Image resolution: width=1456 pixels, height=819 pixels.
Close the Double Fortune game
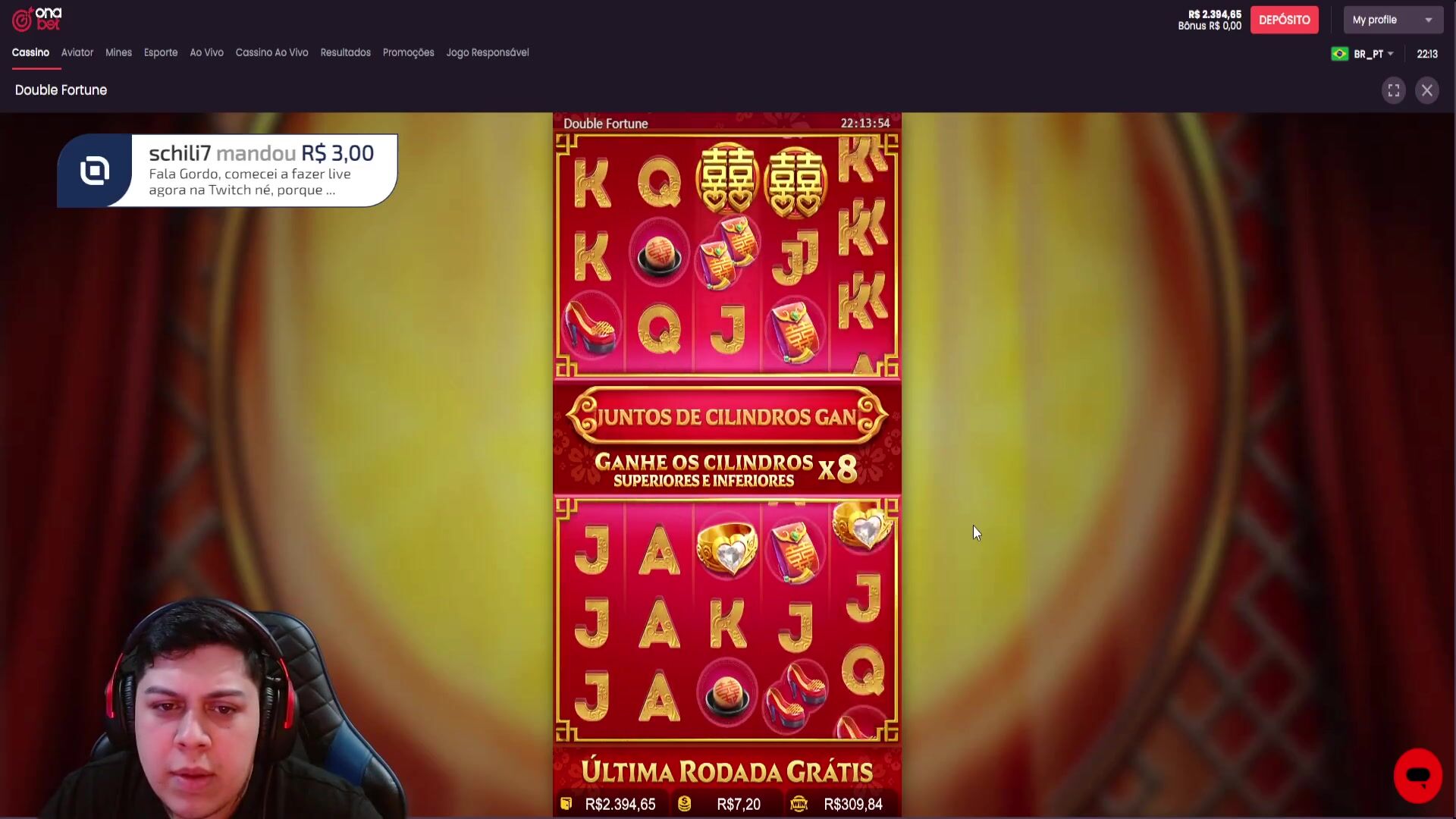(1426, 91)
